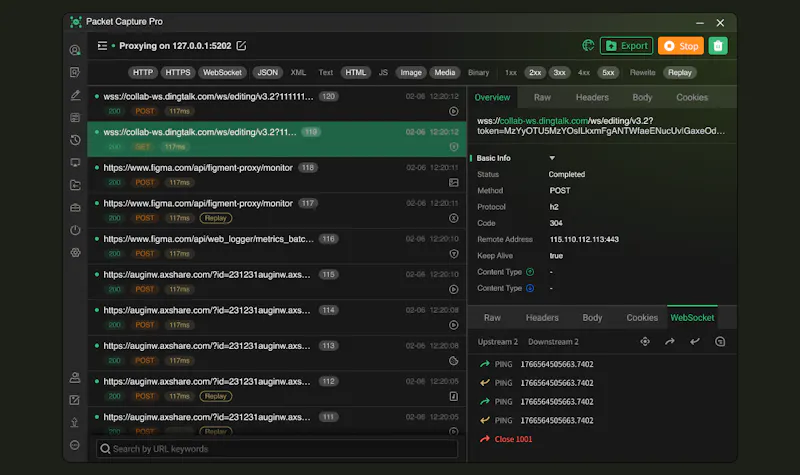
Task: Open the top Headers tab
Action: pos(592,97)
